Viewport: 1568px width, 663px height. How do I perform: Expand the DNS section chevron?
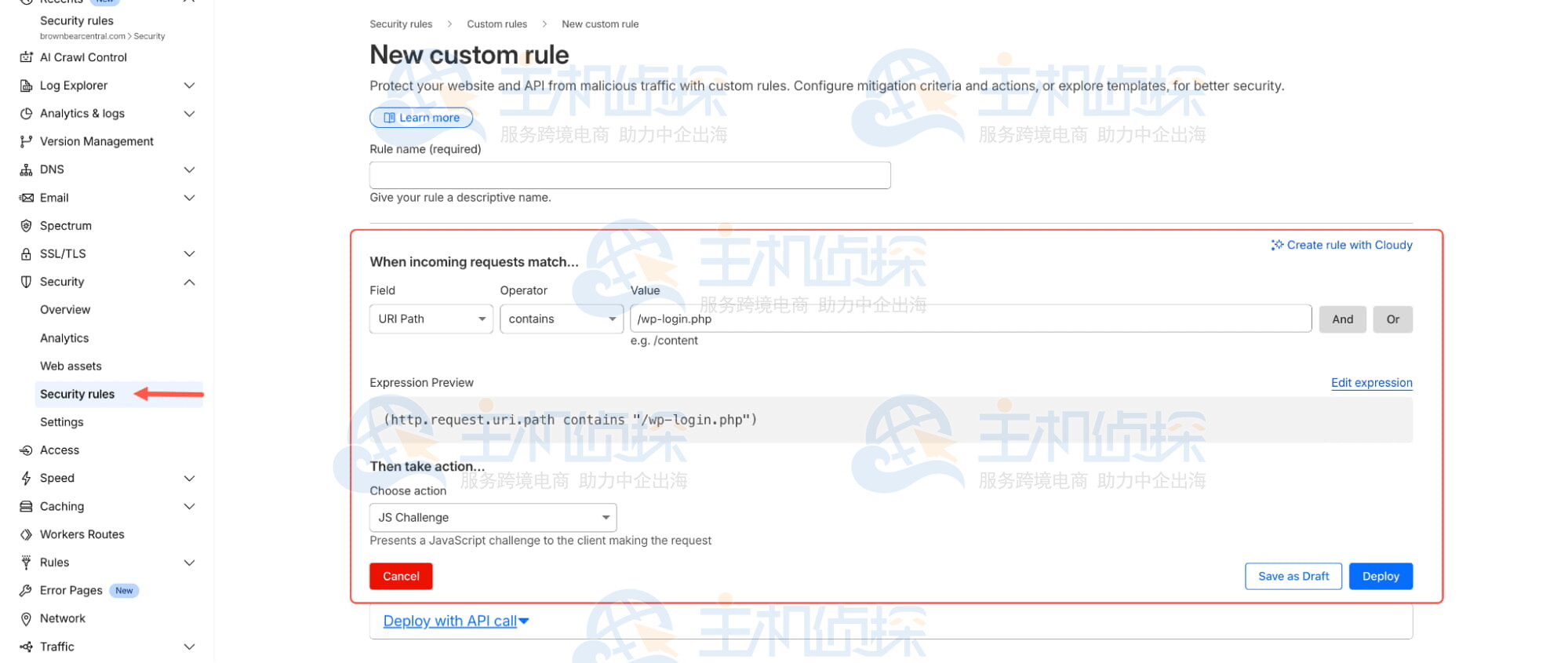189,169
